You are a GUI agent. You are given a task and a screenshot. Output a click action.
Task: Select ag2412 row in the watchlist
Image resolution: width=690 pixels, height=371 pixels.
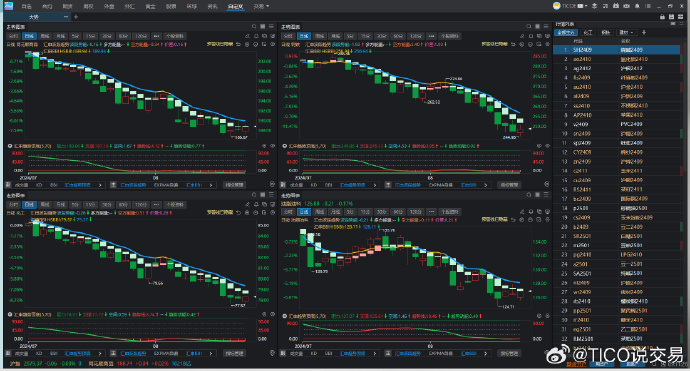[x=617, y=68]
